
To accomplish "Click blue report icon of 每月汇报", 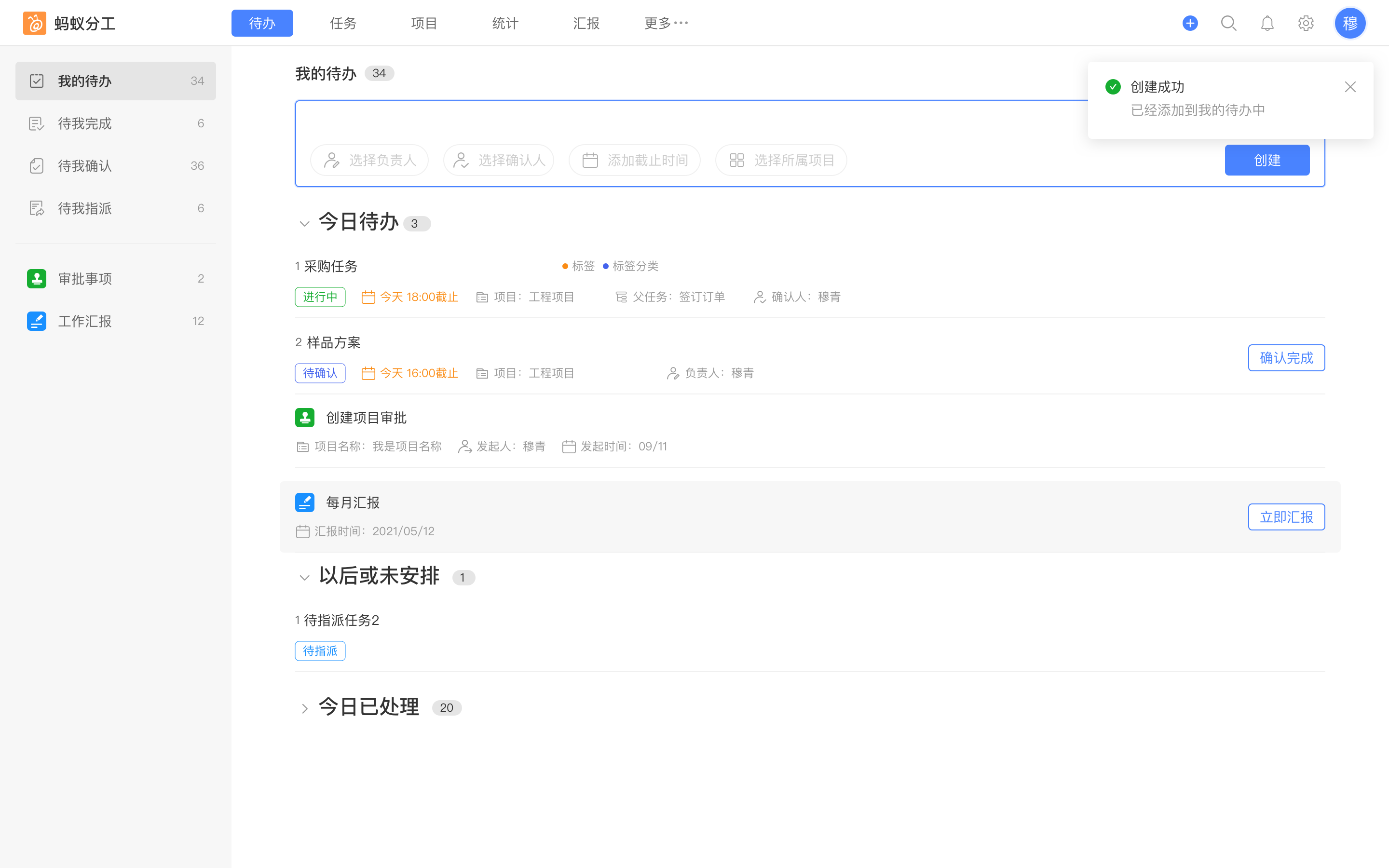I will point(305,502).
